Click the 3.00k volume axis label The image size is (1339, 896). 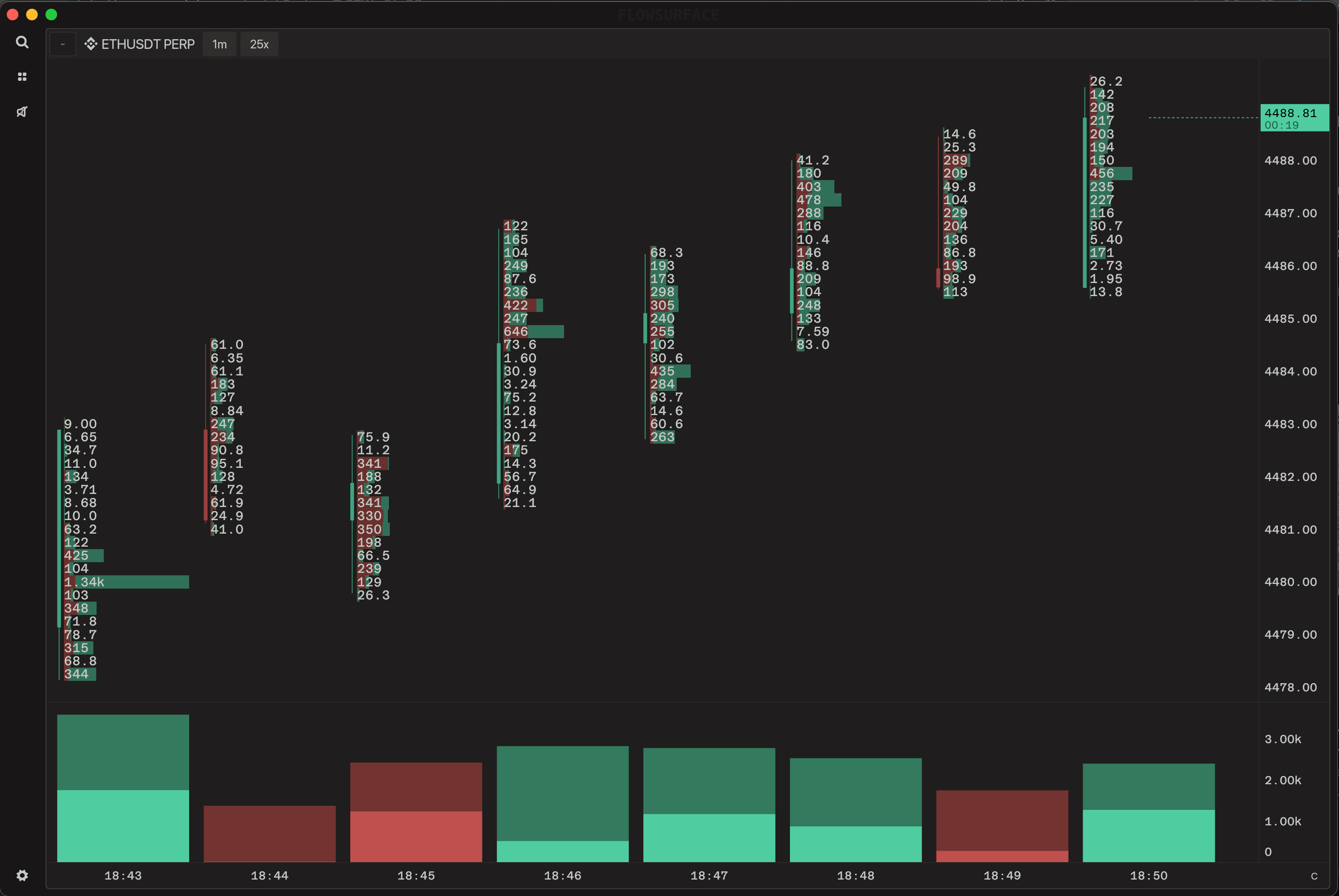[x=1282, y=739]
